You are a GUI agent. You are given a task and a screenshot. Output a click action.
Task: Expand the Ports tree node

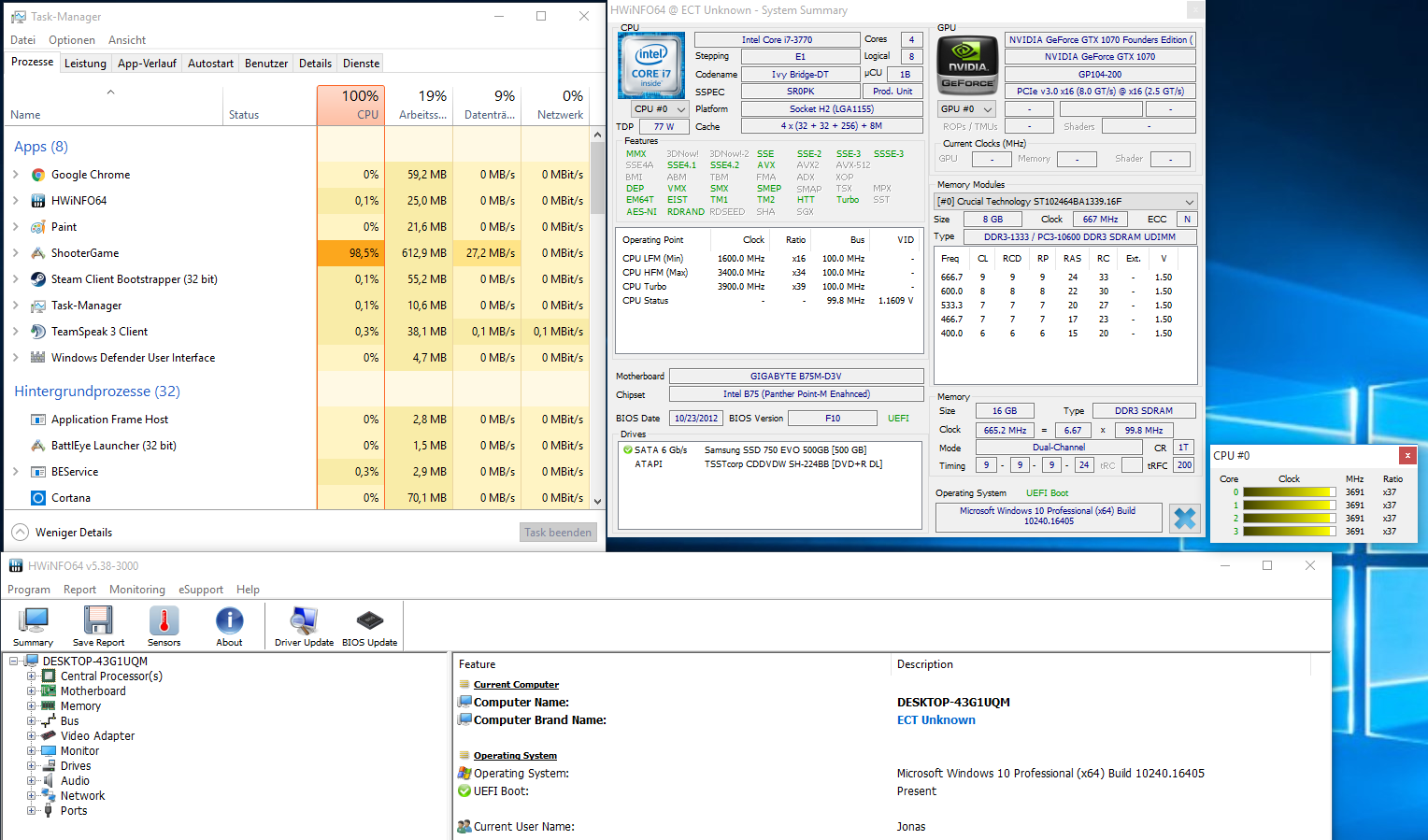(32, 811)
